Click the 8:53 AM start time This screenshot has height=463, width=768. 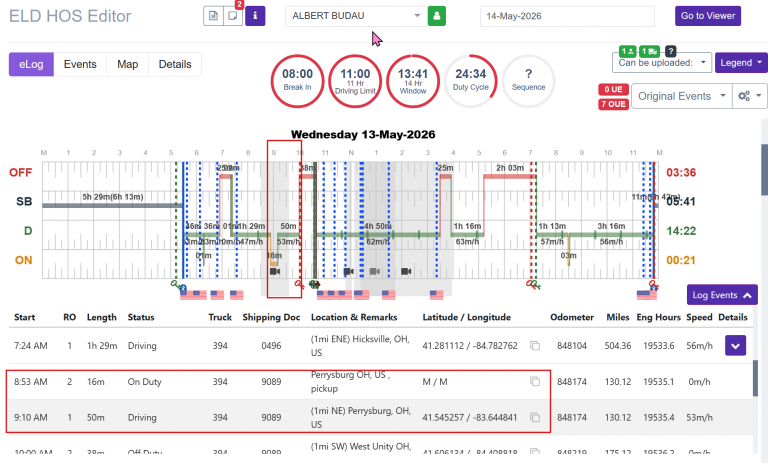(31, 382)
